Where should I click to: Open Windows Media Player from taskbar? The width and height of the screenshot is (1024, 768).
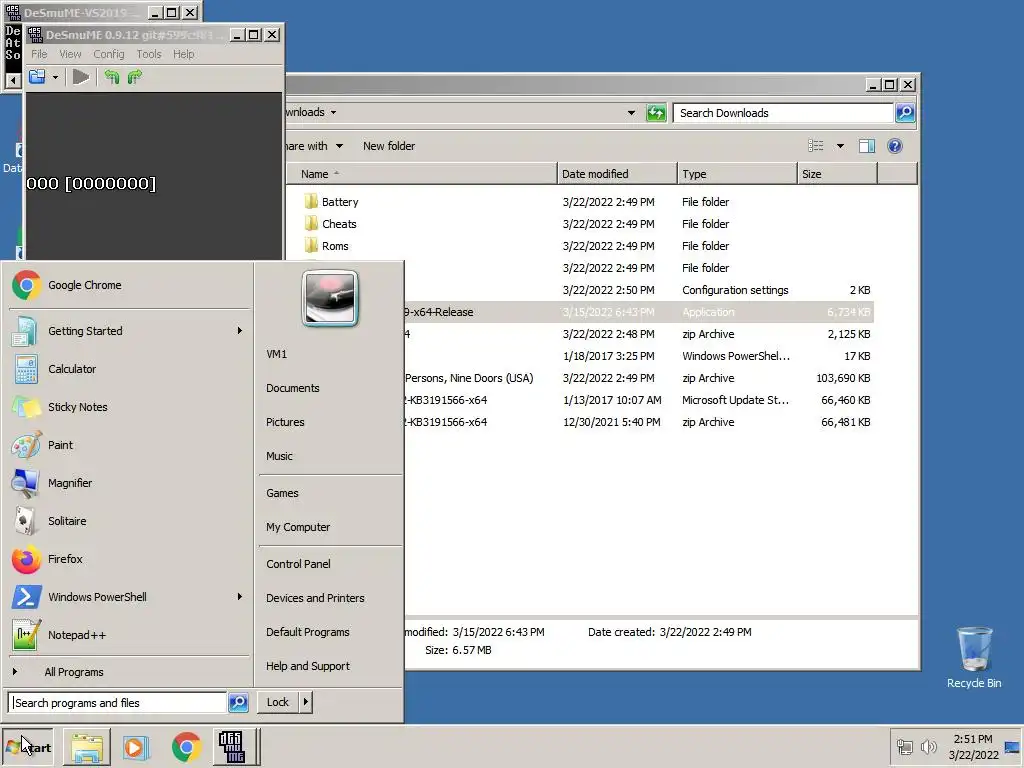coord(136,747)
